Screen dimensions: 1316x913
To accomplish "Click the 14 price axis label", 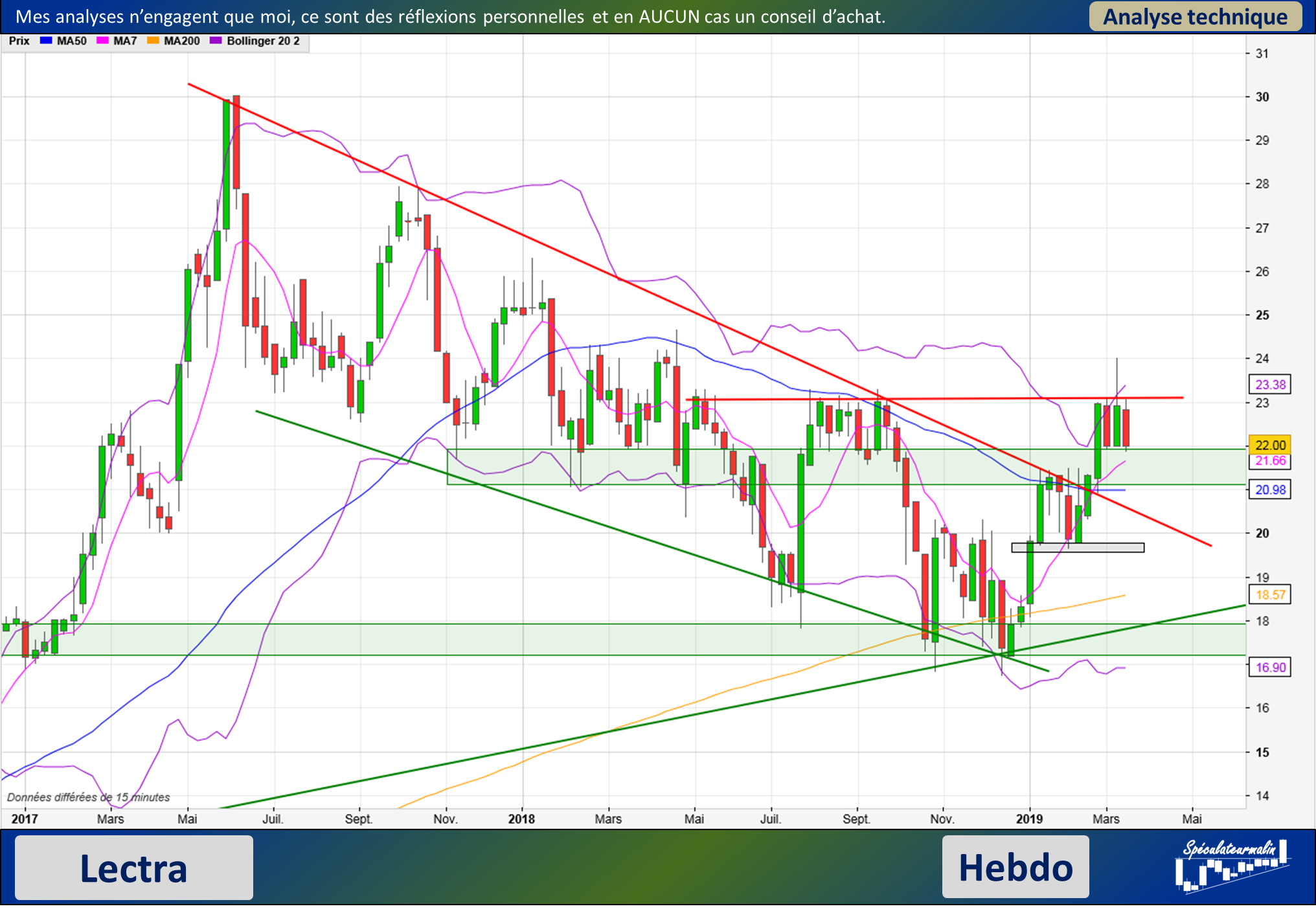I will point(1262,796).
